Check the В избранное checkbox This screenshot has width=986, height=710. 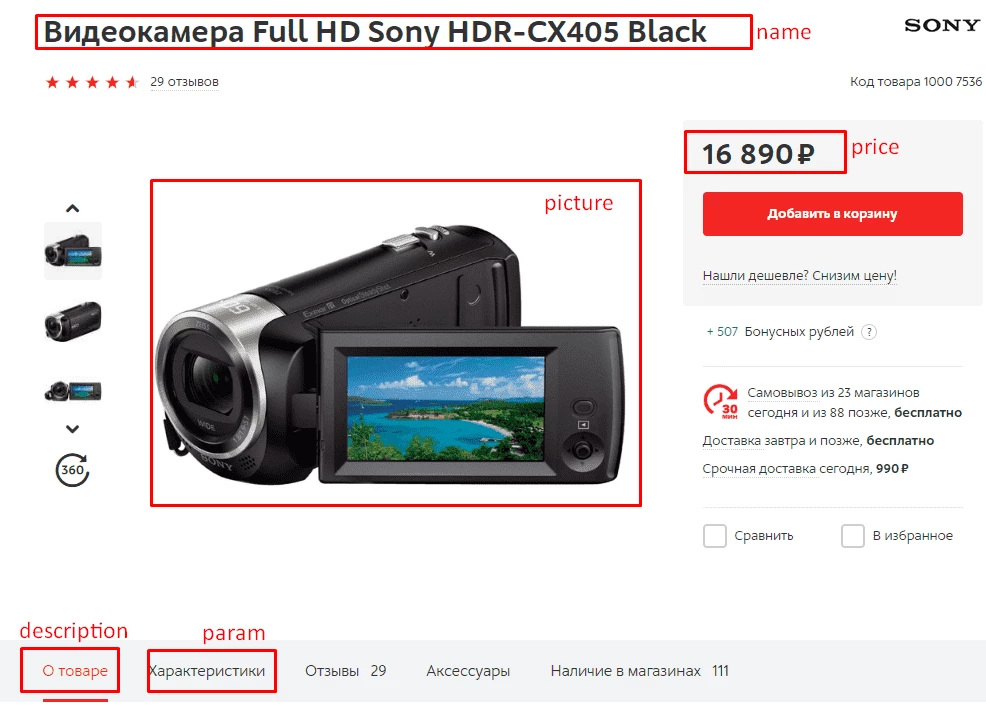(x=853, y=536)
